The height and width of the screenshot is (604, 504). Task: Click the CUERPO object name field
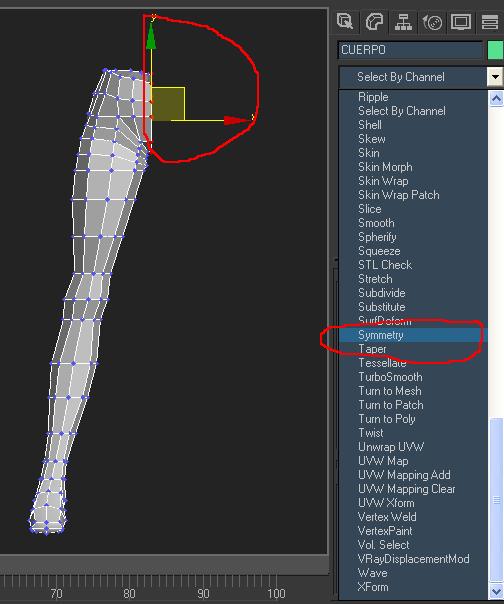click(410, 50)
